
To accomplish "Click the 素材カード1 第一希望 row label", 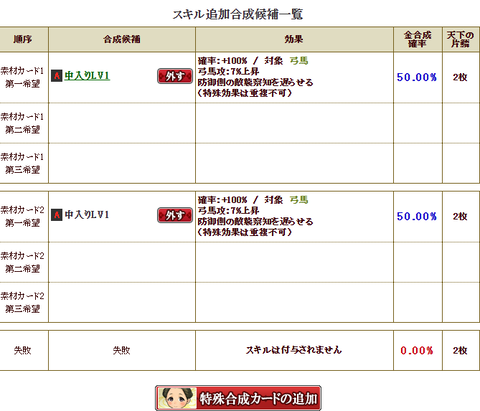I will click(x=22, y=77).
